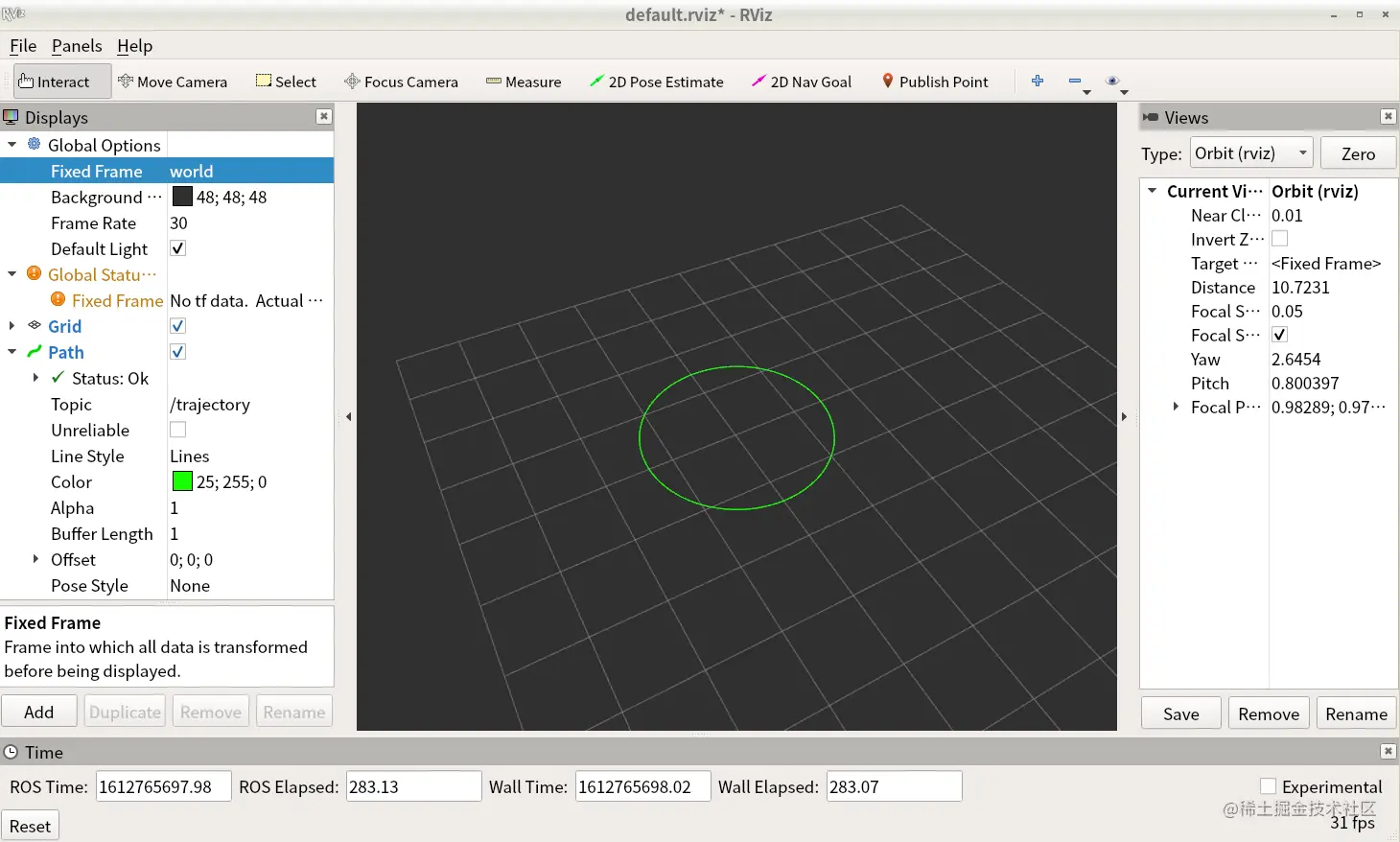Activate the Focus Camera tool
This screenshot has width=1400, height=842.
[401, 82]
